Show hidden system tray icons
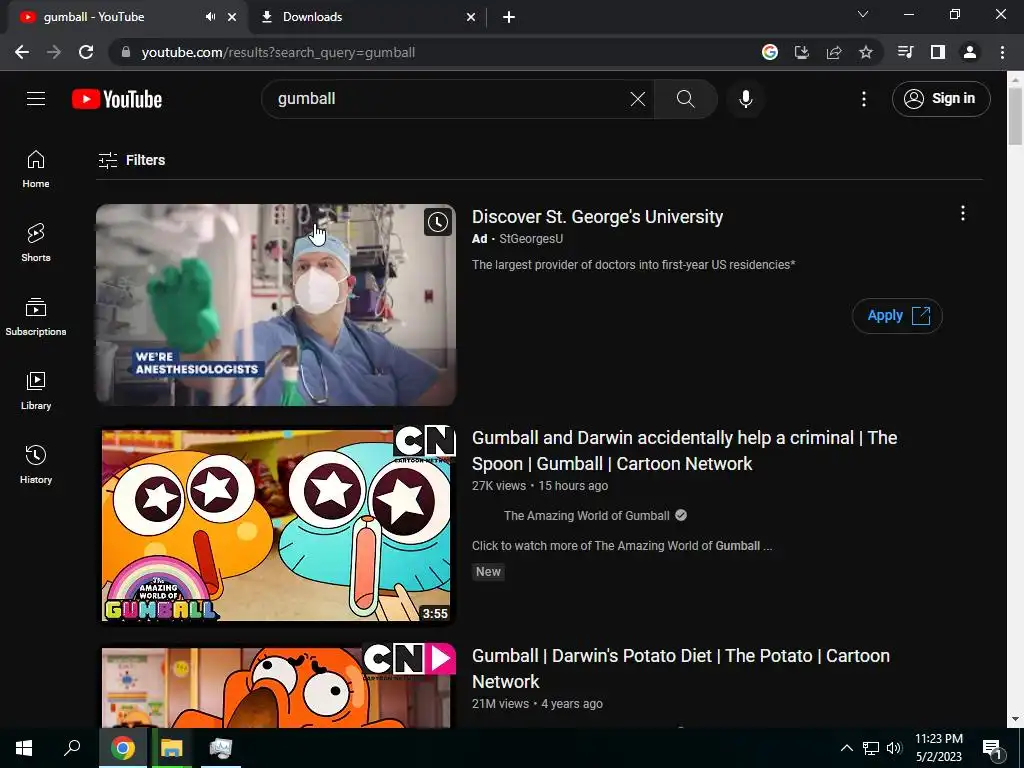The width and height of the screenshot is (1024, 768). tap(846, 748)
